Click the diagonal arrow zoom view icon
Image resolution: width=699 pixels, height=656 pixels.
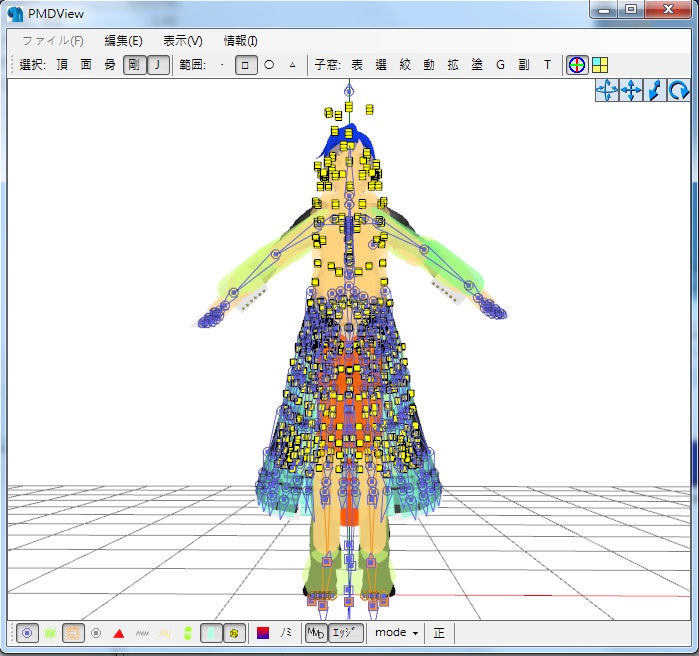(655, 91)
